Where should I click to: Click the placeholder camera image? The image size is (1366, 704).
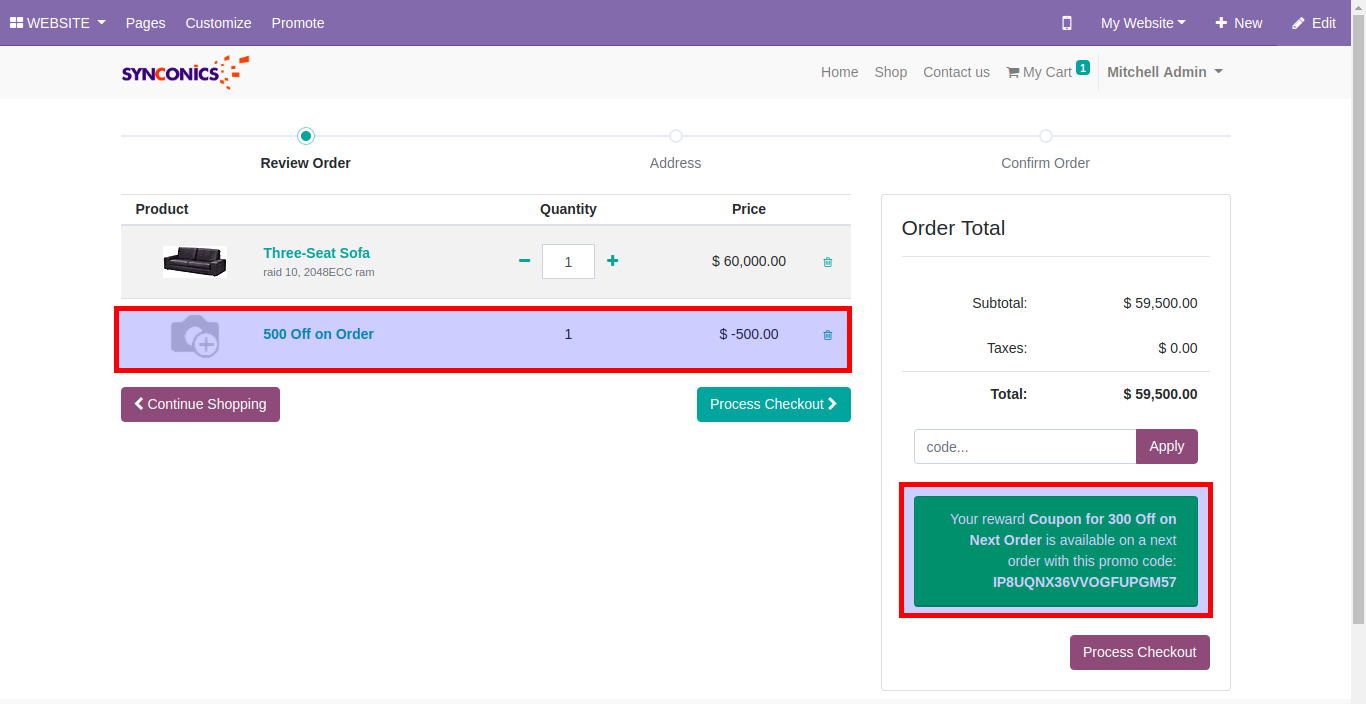[195, 335]
